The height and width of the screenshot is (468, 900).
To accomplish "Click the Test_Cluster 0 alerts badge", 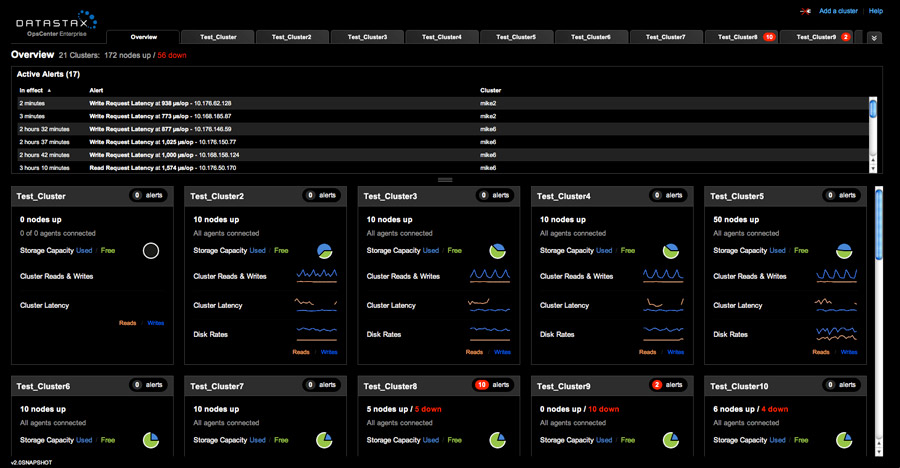I will coord(148,195).
